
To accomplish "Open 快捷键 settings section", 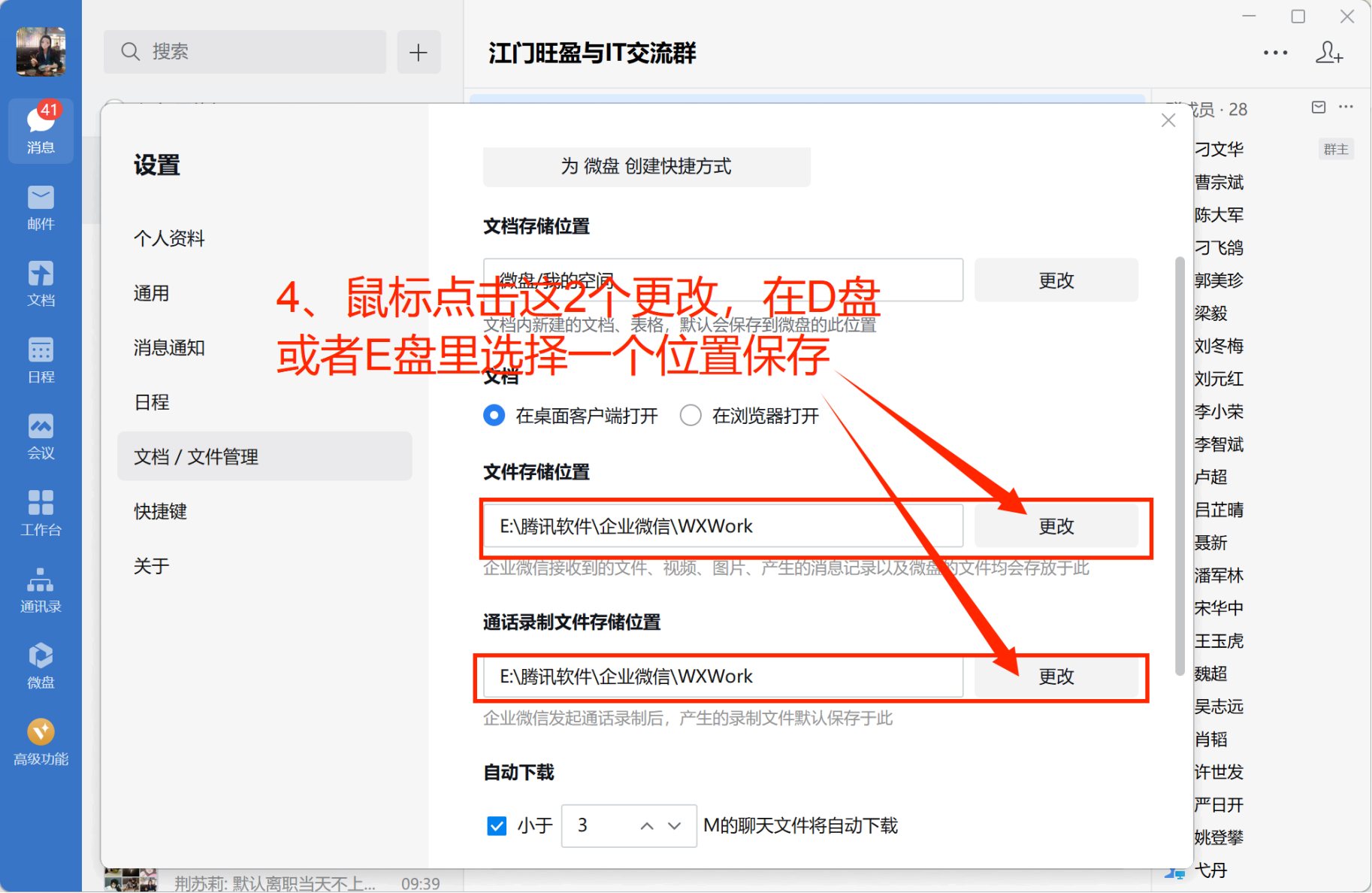I will (x=264, y=511).
